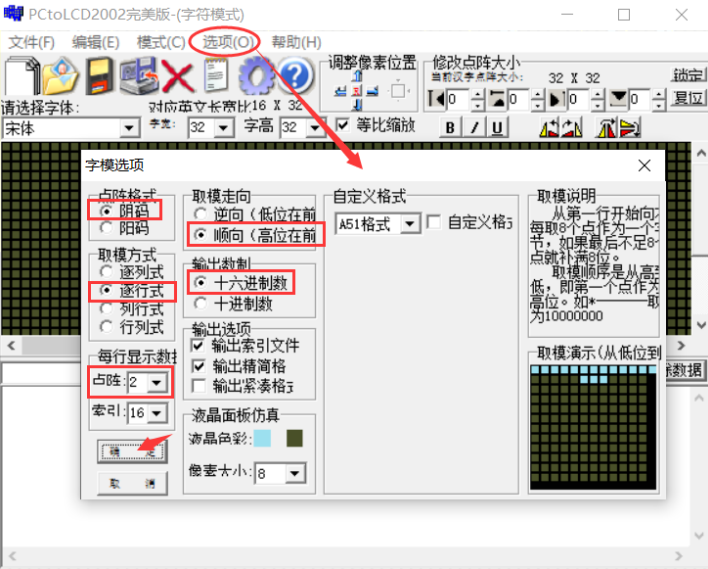Open the 字宽 32 dropdown
This screenshot has width=708, height=569.
(x=224, y=128)
